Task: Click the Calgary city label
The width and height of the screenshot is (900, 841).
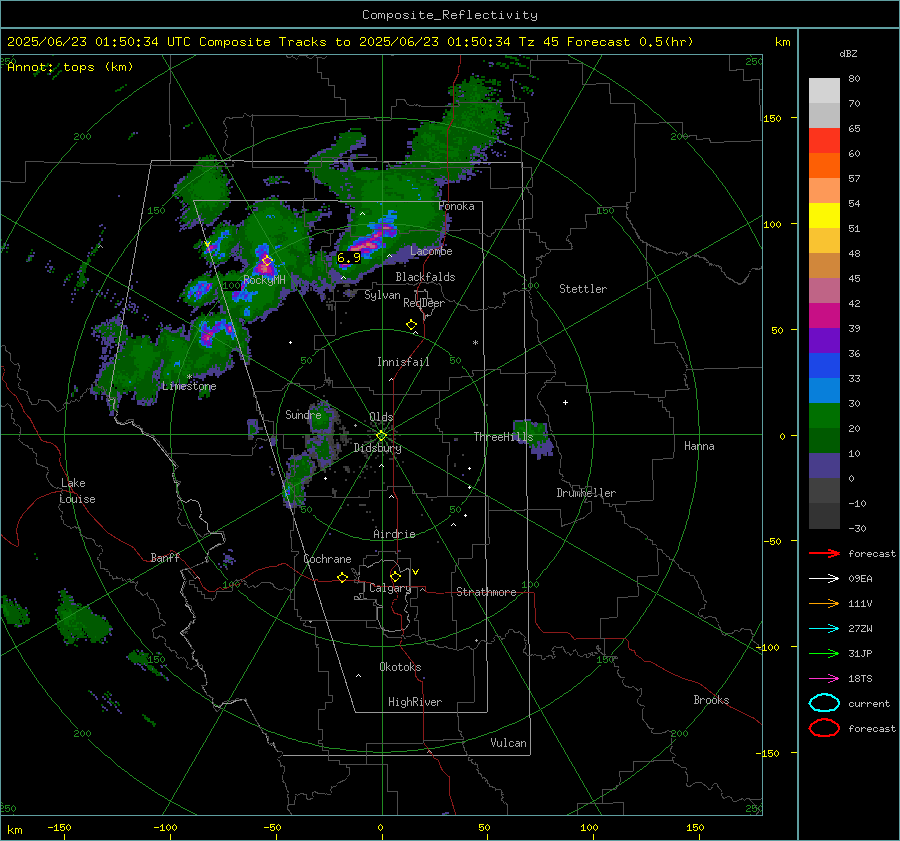Action: click(x=390, y=588)
